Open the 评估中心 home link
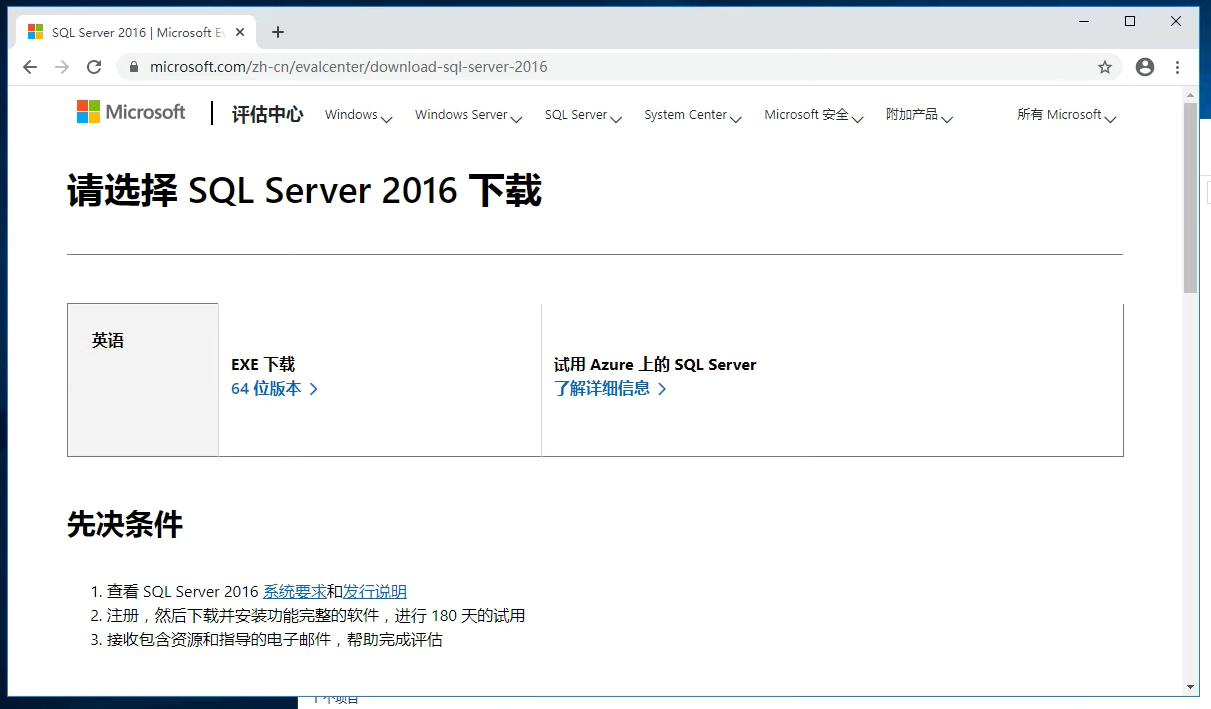The image size is (1211, 709). (267, 114)
